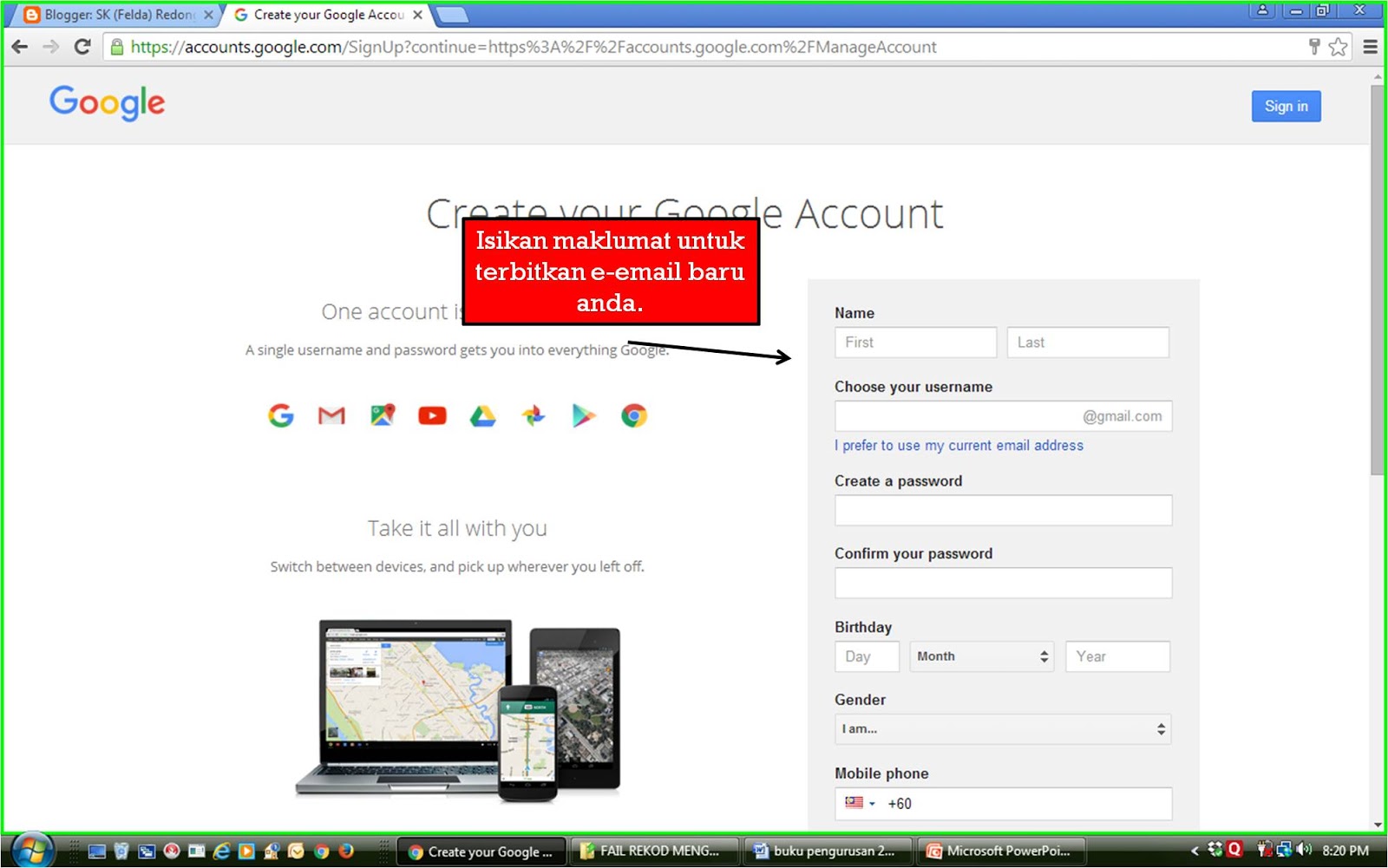The width and height of the screenshot is (1388, 868).
Task: Click the YouTube play icon
Action: click(432, 416)
